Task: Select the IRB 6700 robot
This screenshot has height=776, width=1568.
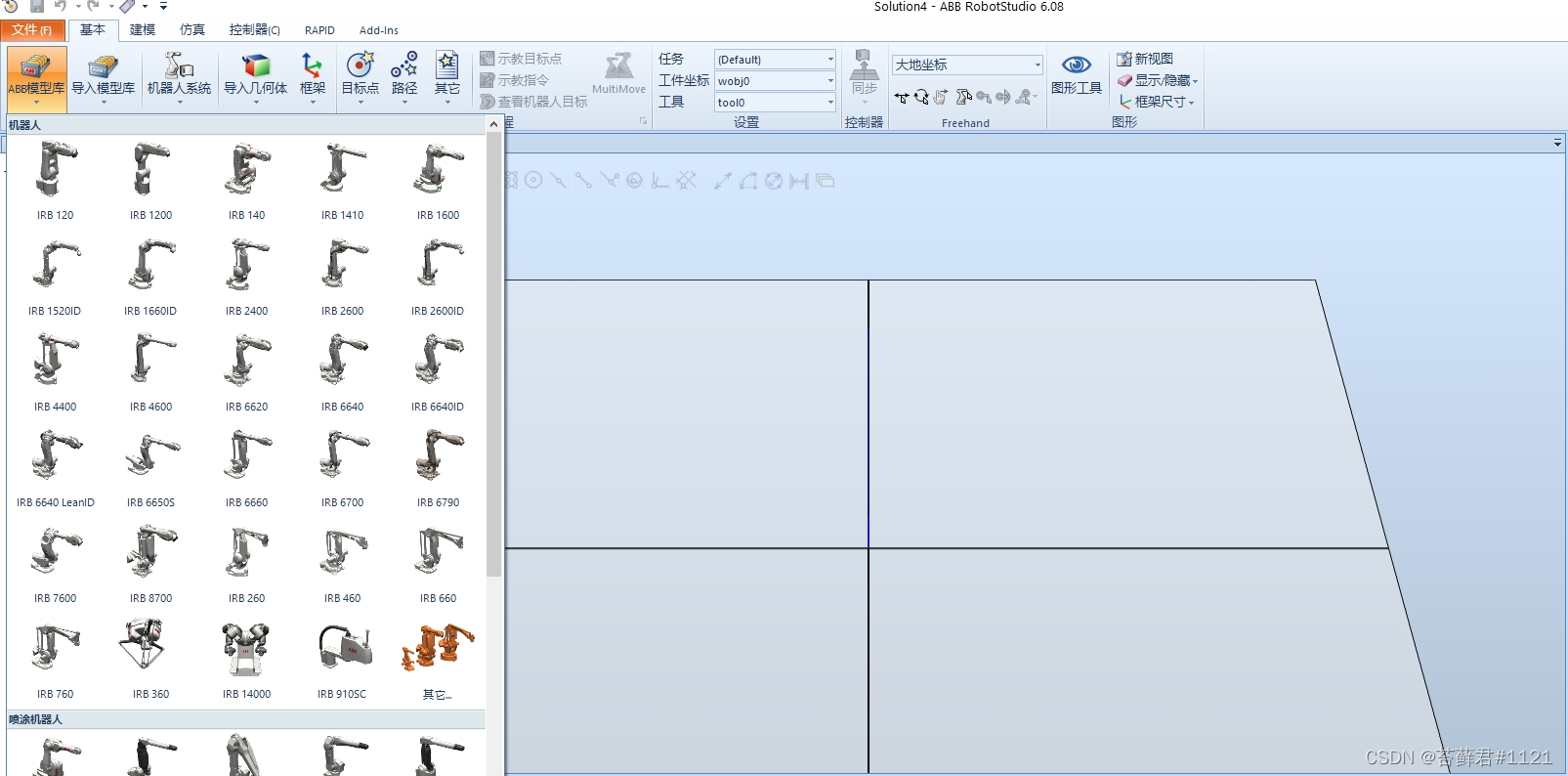Action: pyautogui.click(x=343, y=467)
